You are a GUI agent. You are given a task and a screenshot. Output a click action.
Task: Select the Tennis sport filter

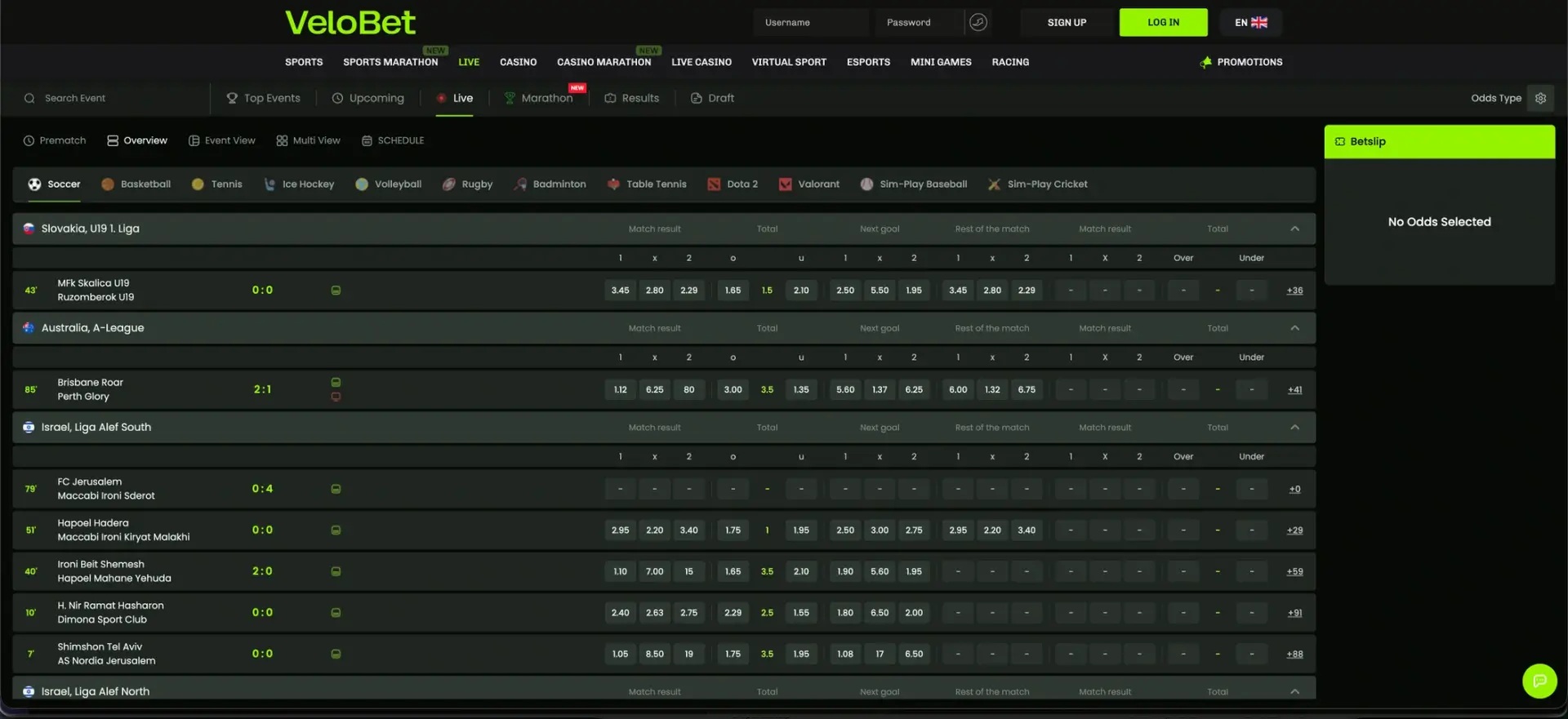(x=217, y=184)
